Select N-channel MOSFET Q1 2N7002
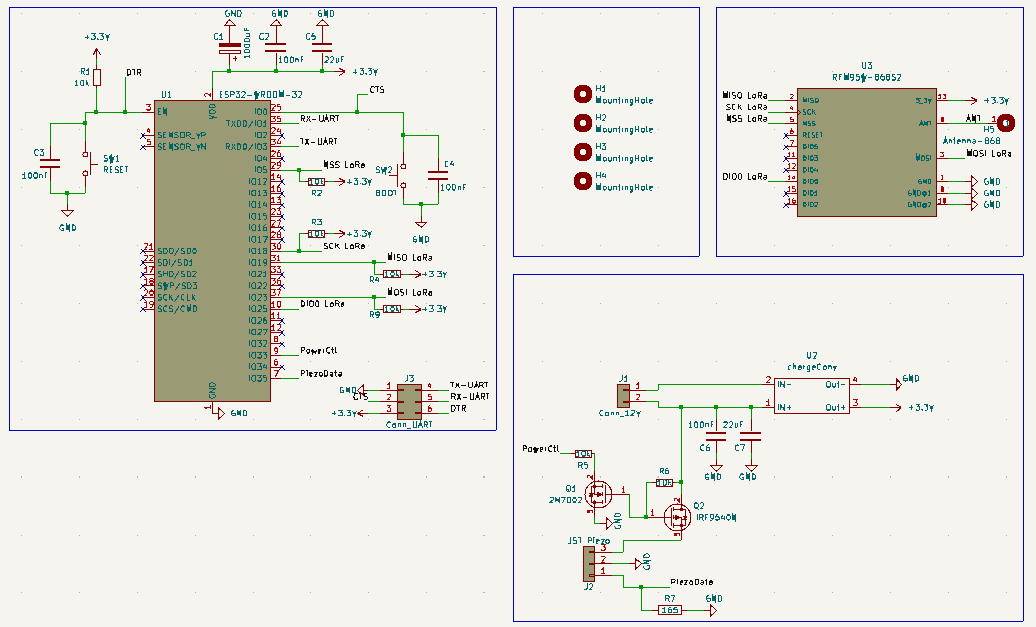The image size is (1036, 627). click(x=597, y=493)
